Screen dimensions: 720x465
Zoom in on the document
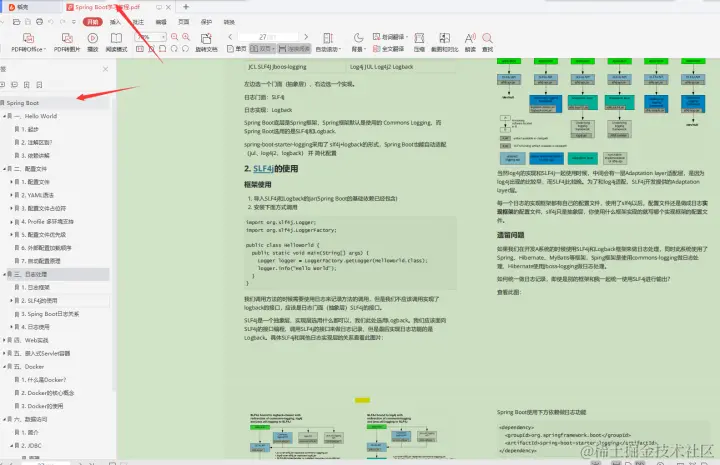(186, 37)
